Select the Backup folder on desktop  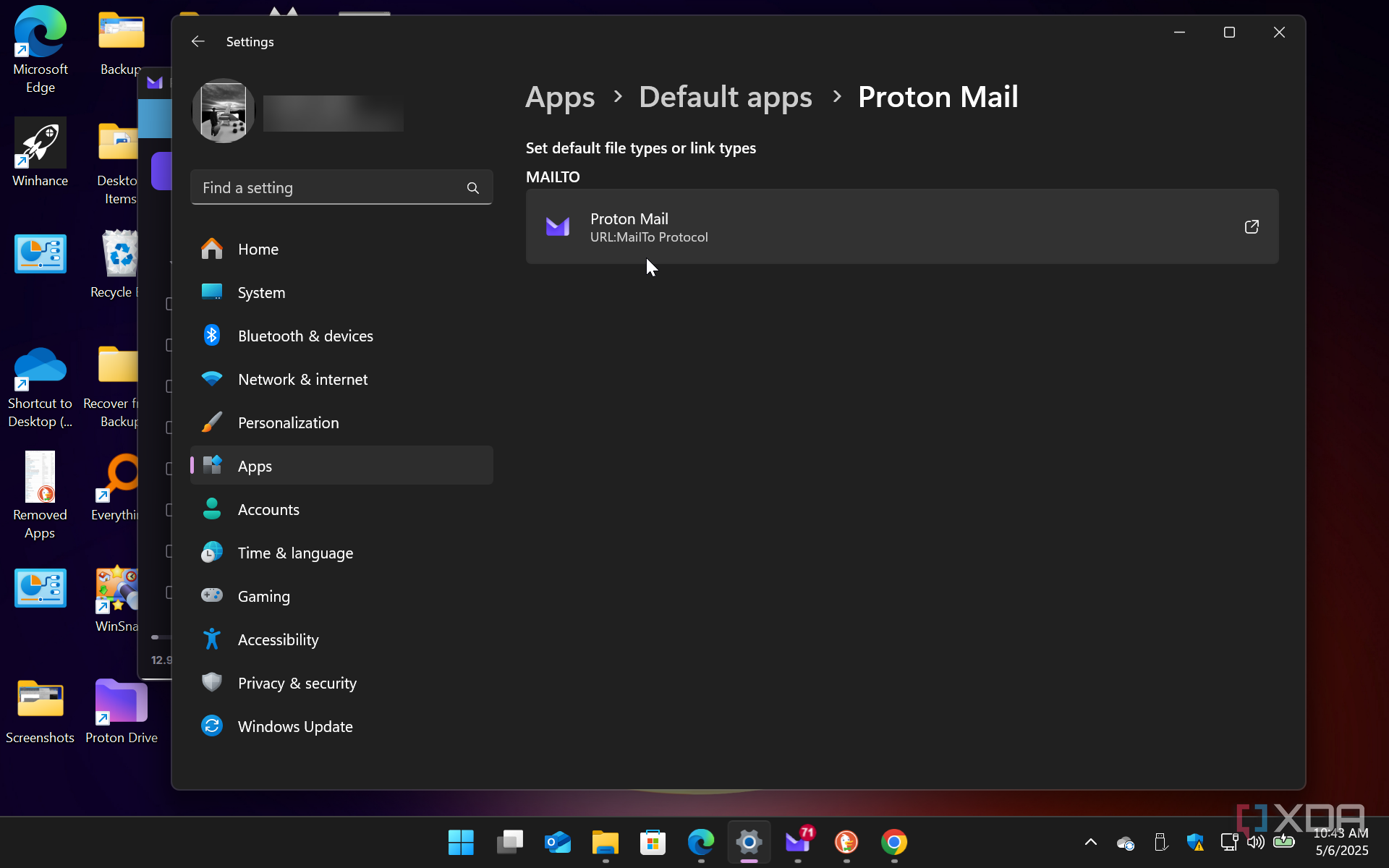click(119, 43)
